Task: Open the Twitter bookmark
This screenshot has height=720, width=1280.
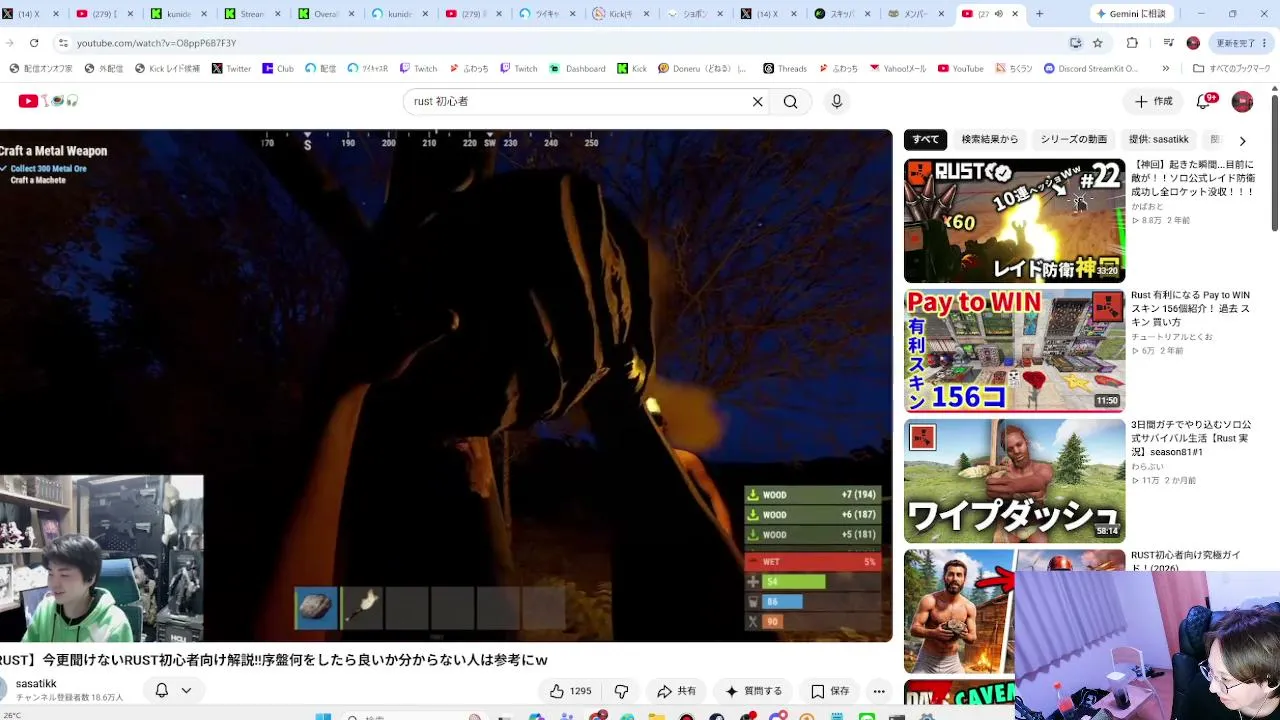Action: 231,69
